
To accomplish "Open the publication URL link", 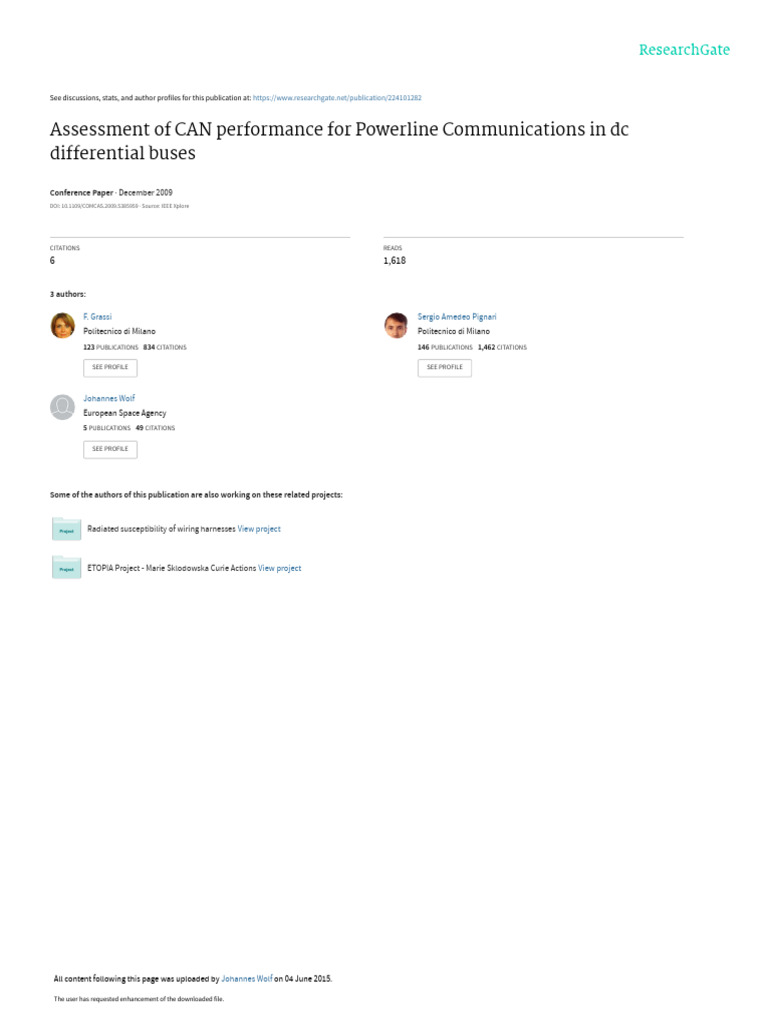I will (337, 98).
